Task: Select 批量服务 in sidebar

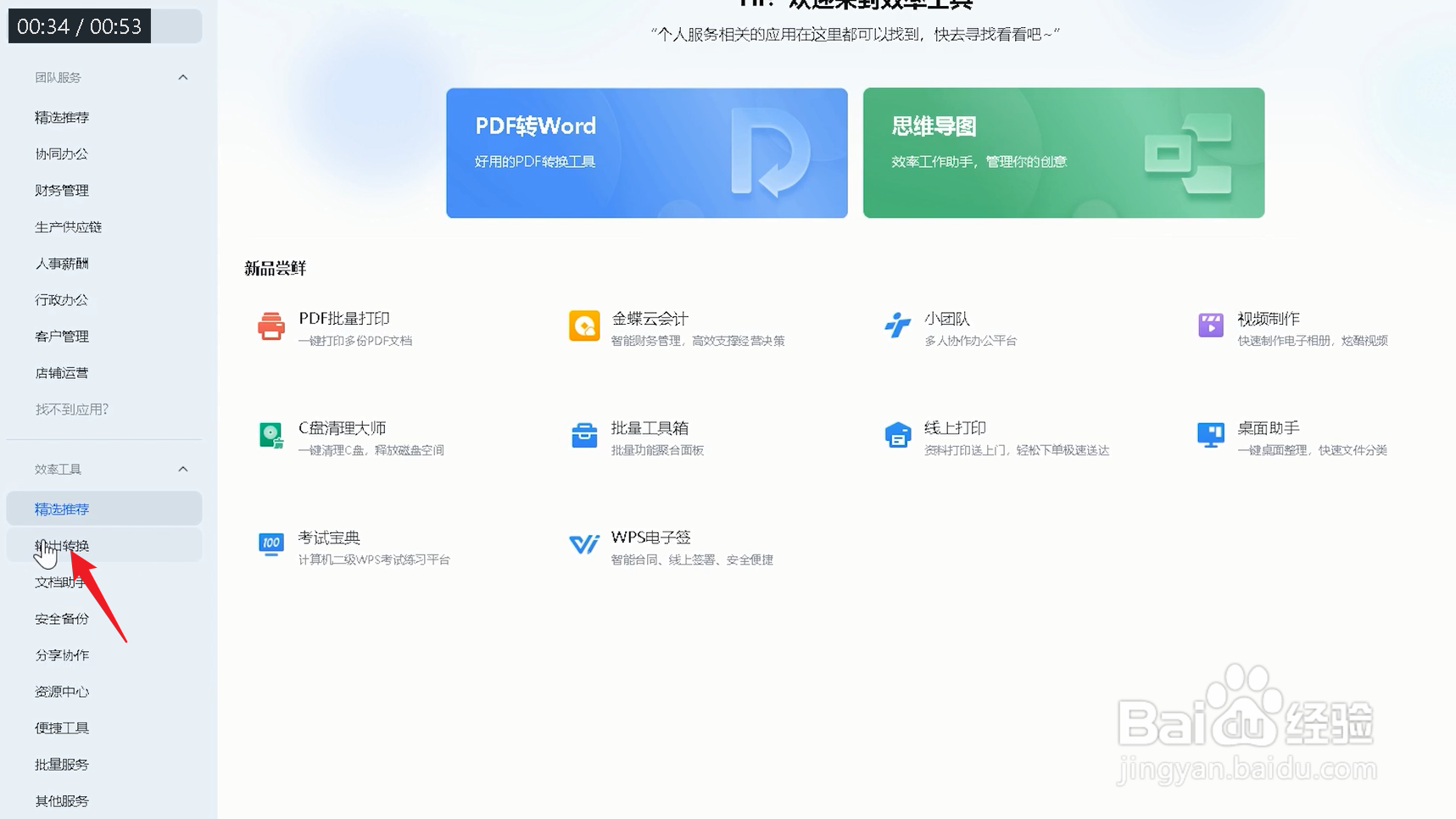Action: click(62, 764)
